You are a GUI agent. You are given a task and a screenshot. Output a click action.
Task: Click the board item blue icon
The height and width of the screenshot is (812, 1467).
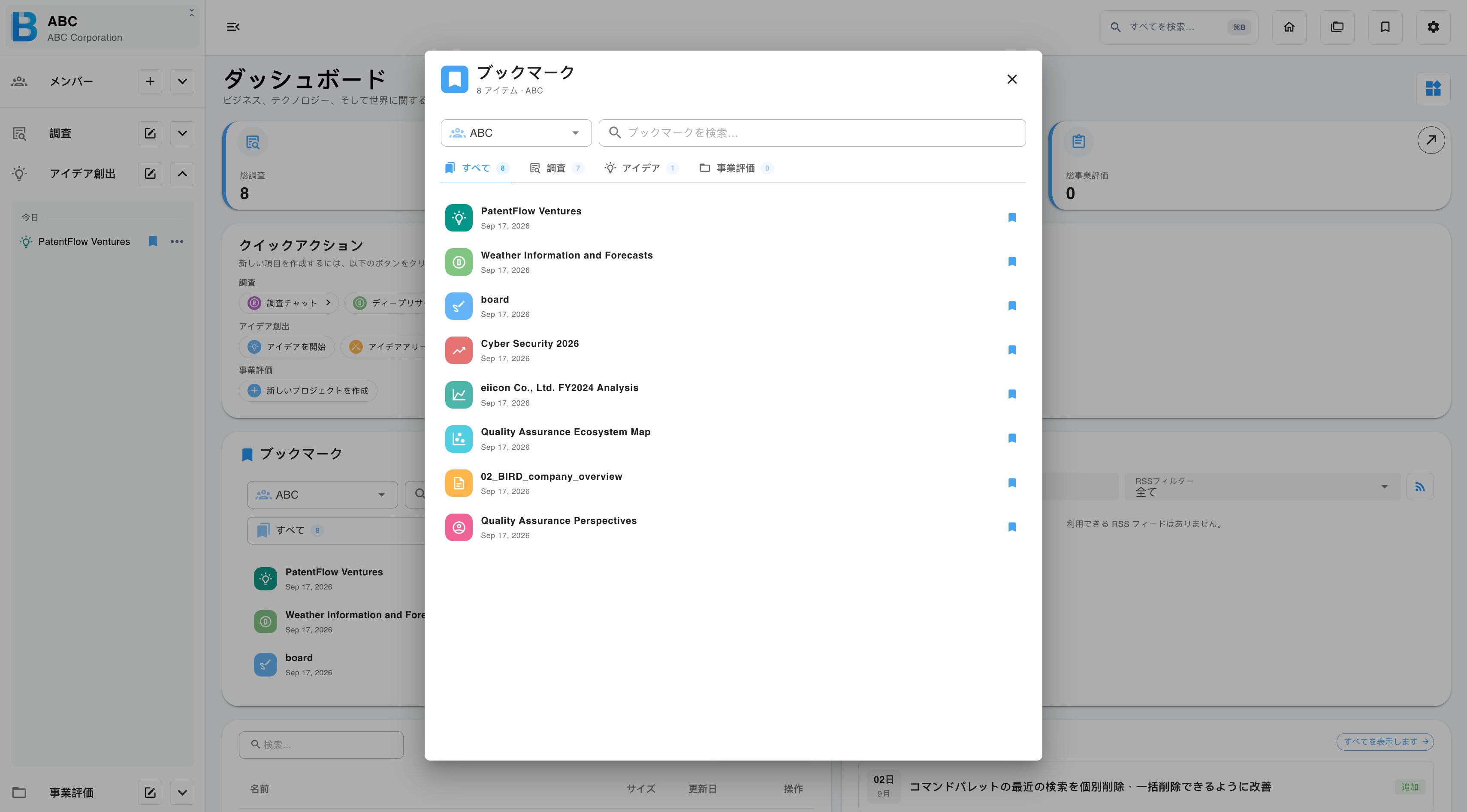[459, 306]
